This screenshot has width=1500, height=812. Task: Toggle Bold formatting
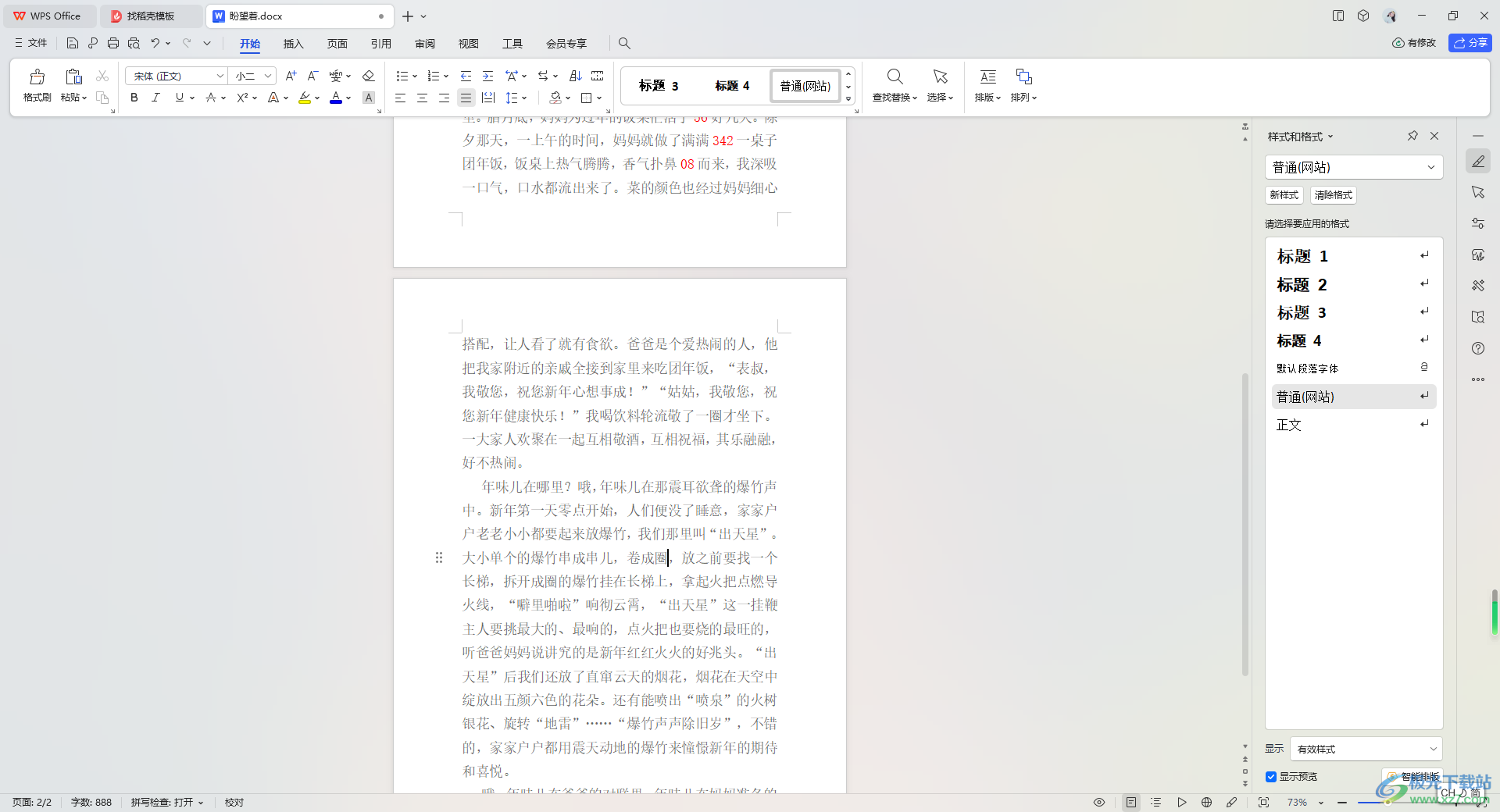click(x=134, y=98)
